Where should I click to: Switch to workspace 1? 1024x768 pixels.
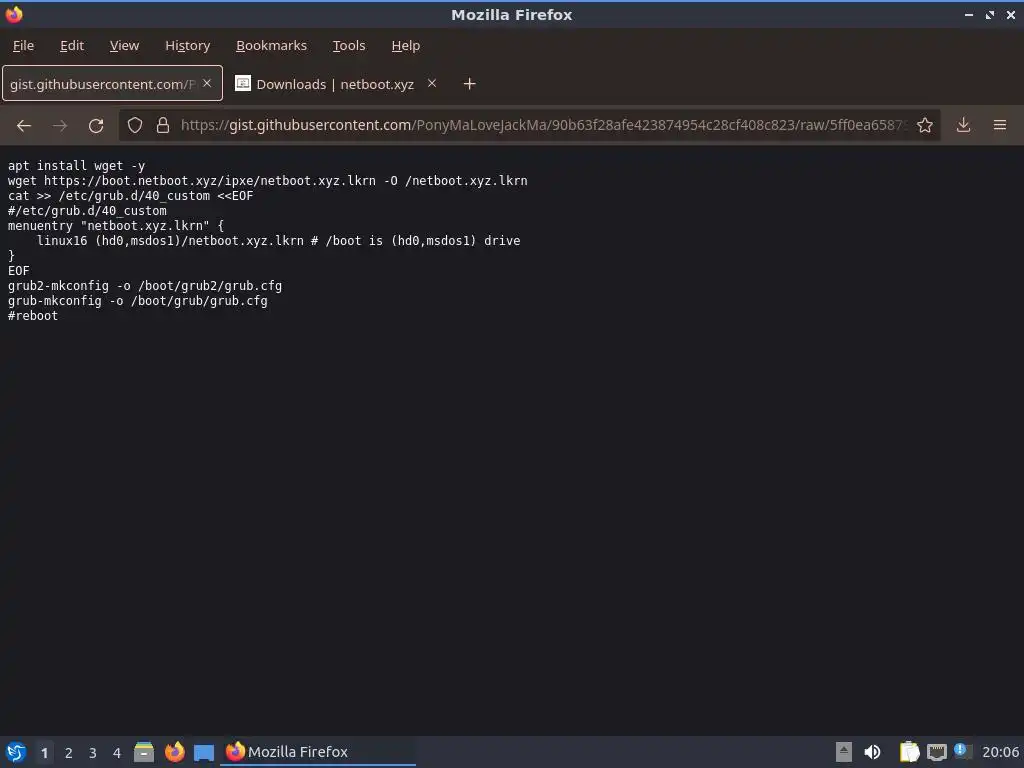pyautogui.click(x=44, y=753)
